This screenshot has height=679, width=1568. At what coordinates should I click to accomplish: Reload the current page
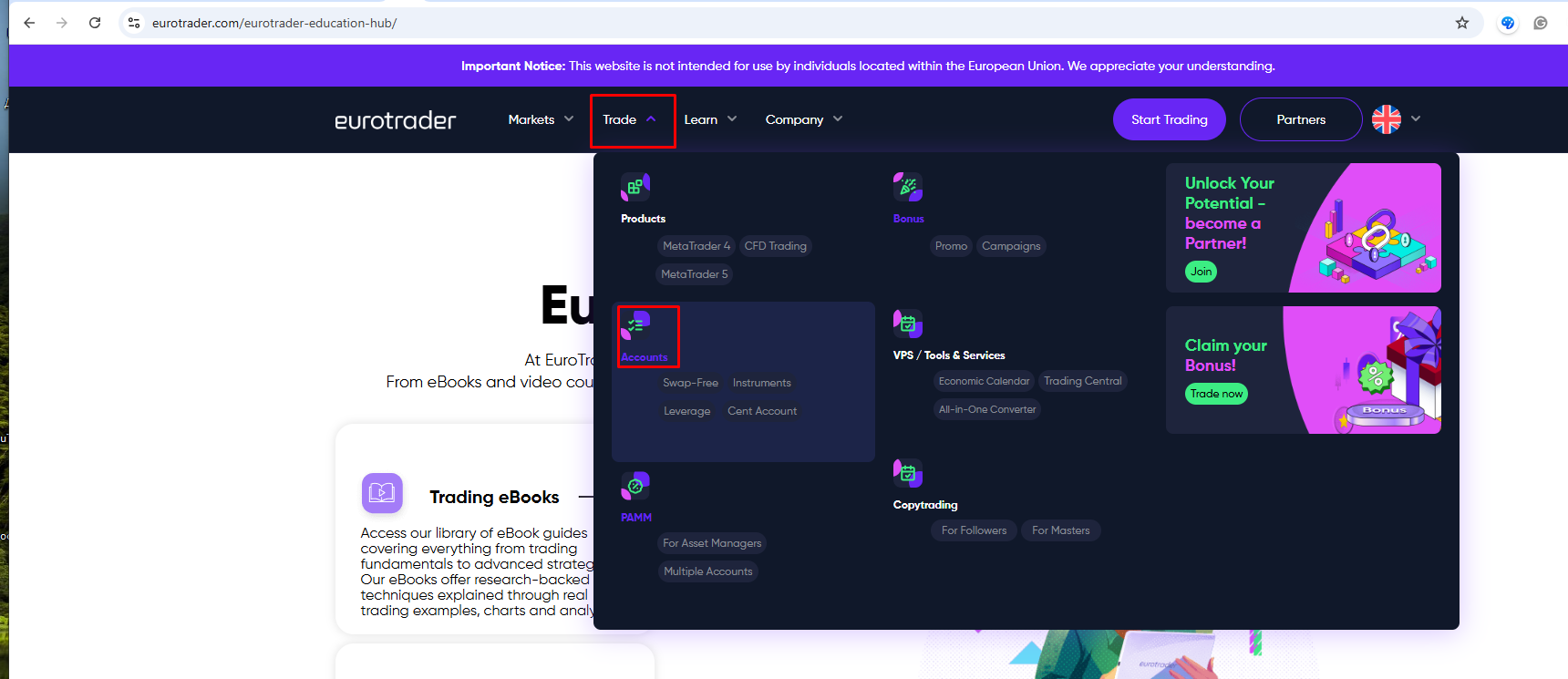coord(95,23)
